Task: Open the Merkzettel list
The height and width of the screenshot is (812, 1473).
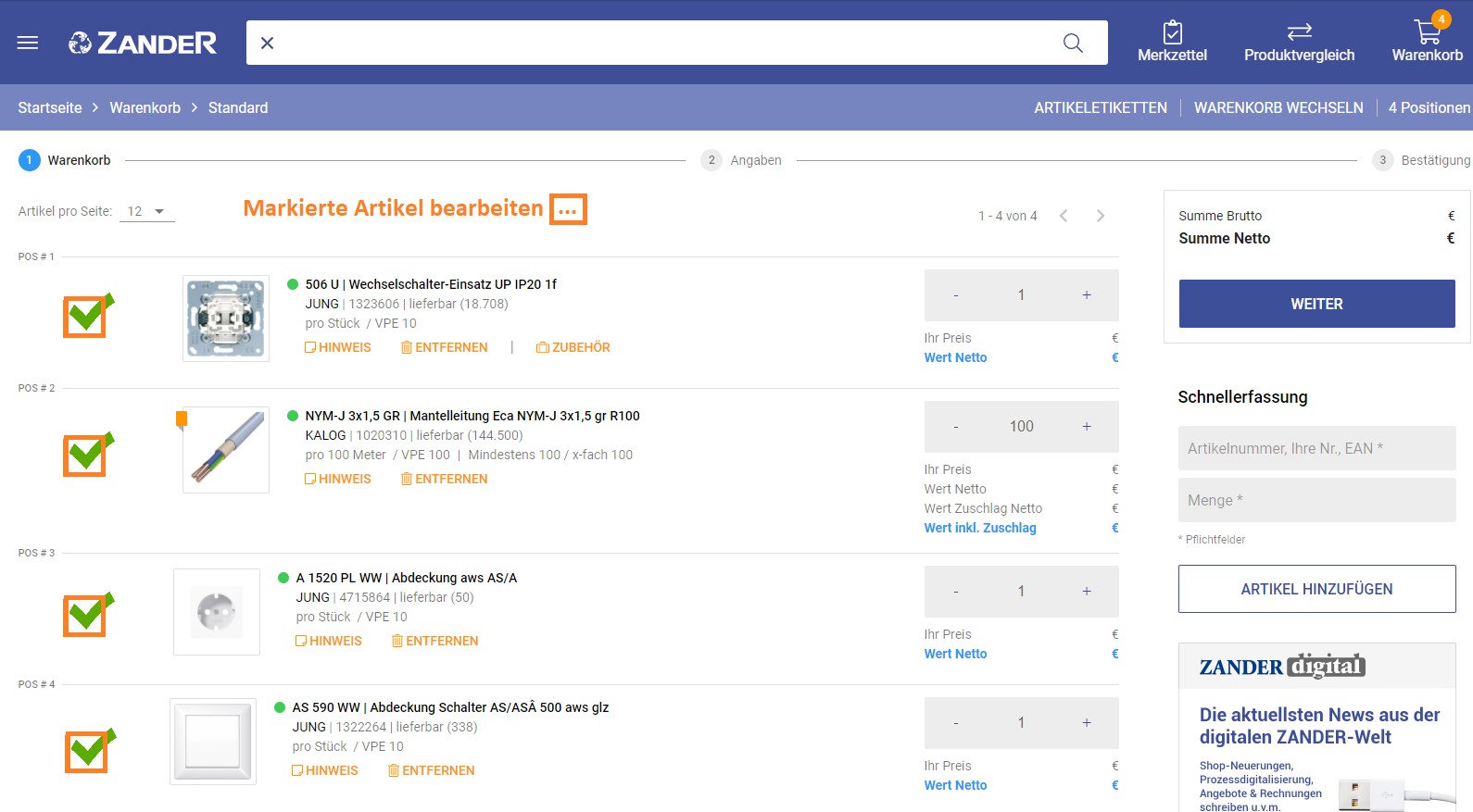Action: 1172,42
